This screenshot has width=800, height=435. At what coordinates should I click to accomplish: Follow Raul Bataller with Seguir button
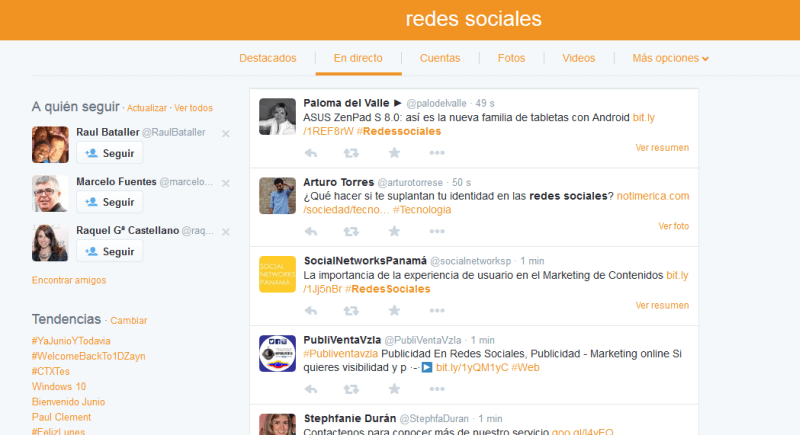point(109,153)
